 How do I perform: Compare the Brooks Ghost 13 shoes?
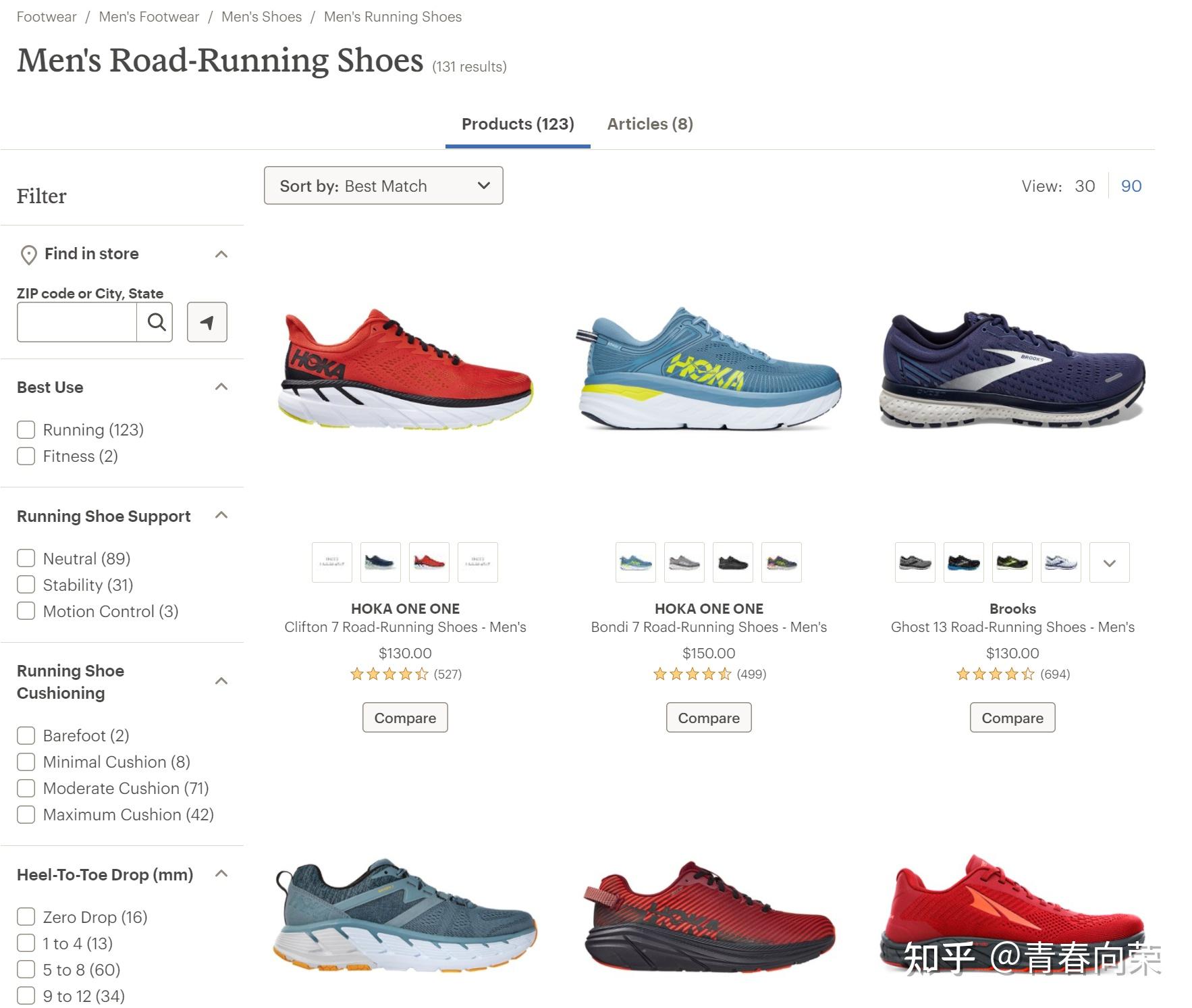coord(1012,718)
